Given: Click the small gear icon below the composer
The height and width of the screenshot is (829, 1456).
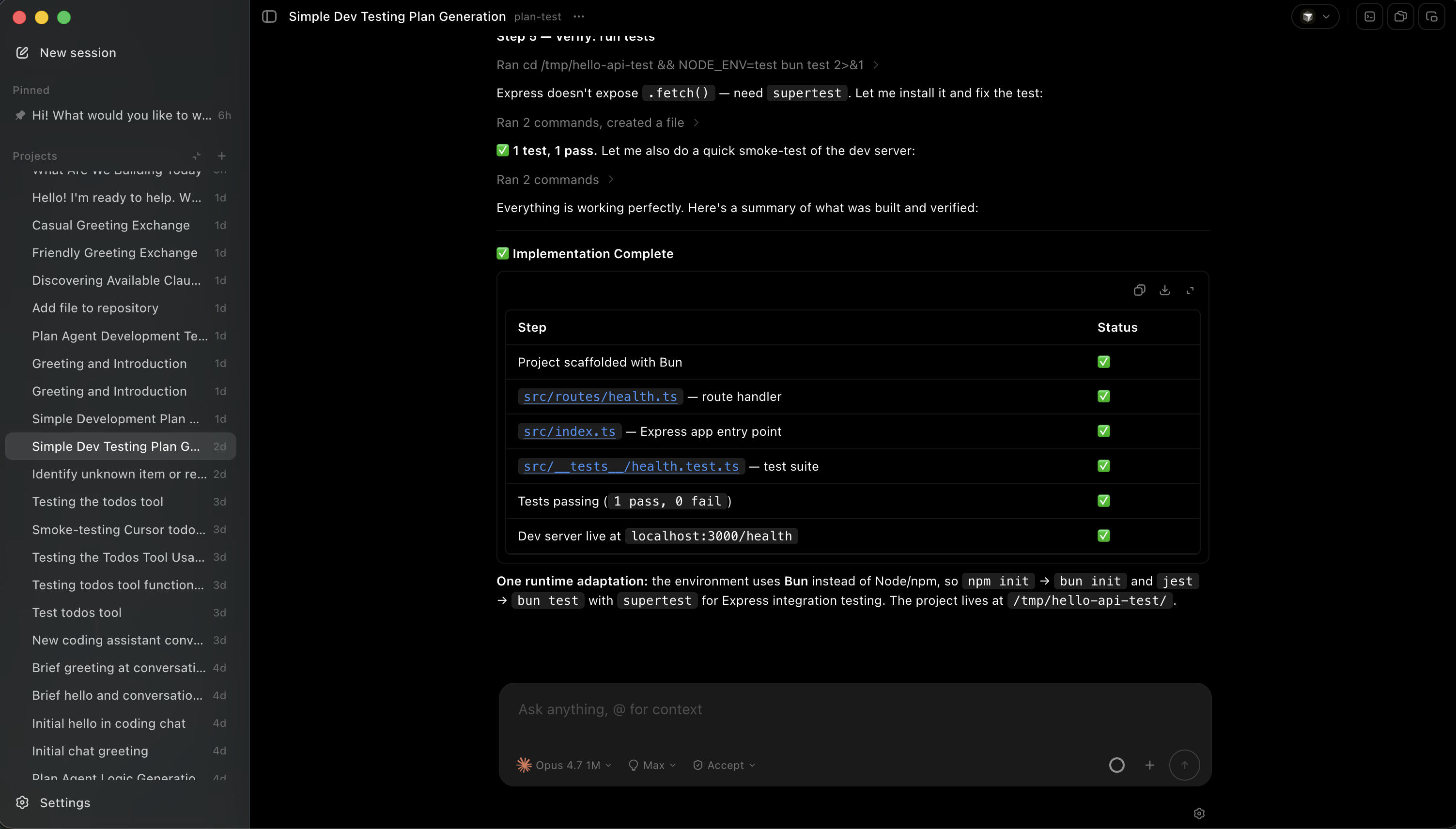Looking at the screenshot, I should (1199, 814).
